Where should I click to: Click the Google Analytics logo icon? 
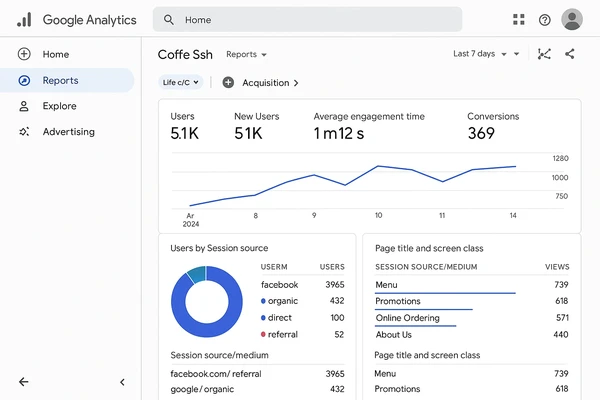24,20
